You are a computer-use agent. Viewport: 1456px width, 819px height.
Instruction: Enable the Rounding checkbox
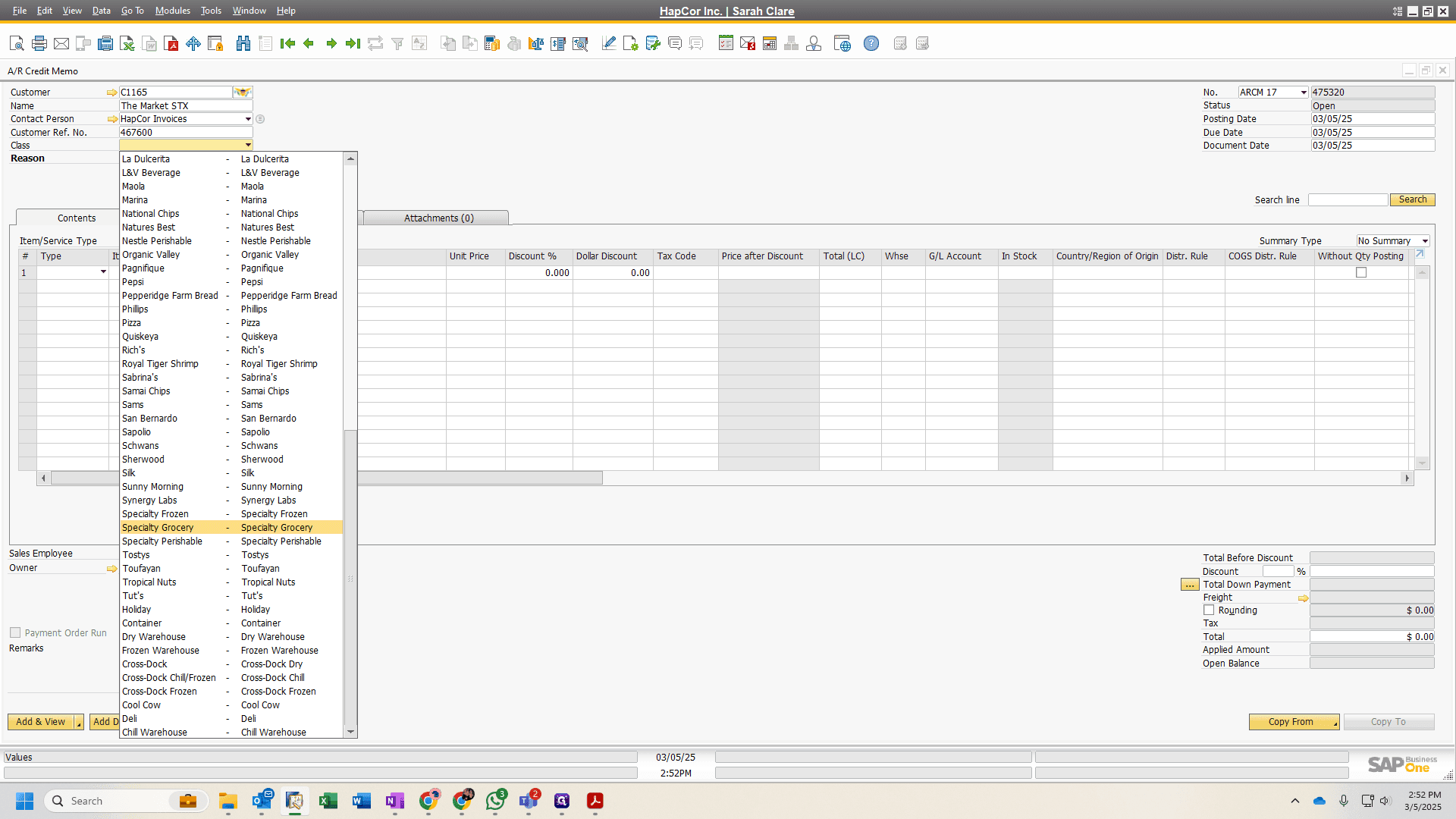[1209, 610]
